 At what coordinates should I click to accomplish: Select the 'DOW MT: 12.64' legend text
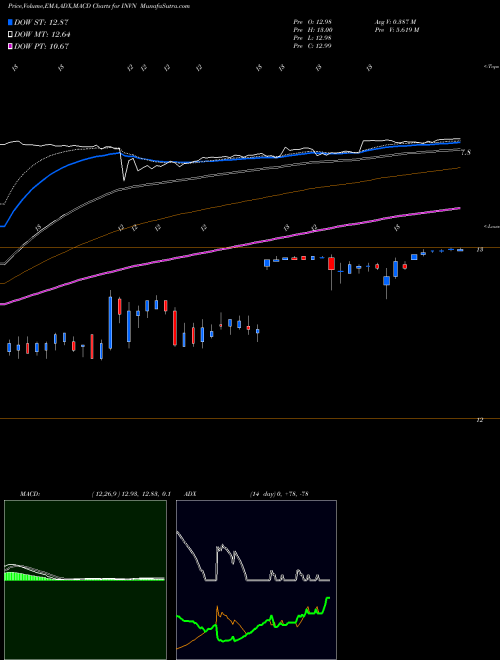click(42, 35)
